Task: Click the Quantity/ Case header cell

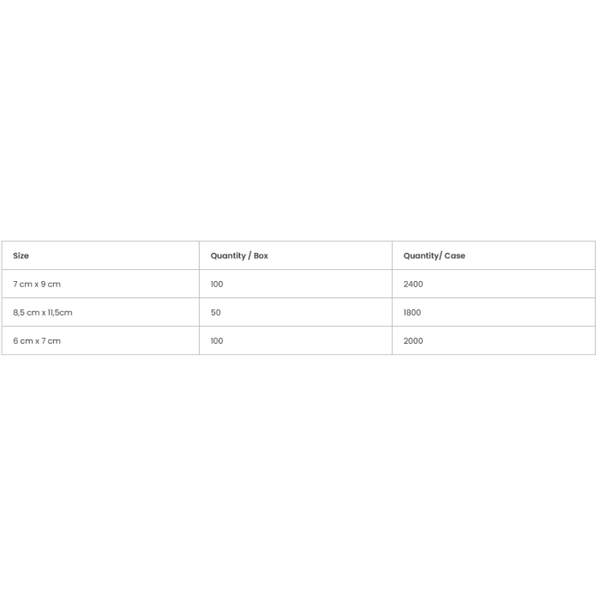Action: 494,256
